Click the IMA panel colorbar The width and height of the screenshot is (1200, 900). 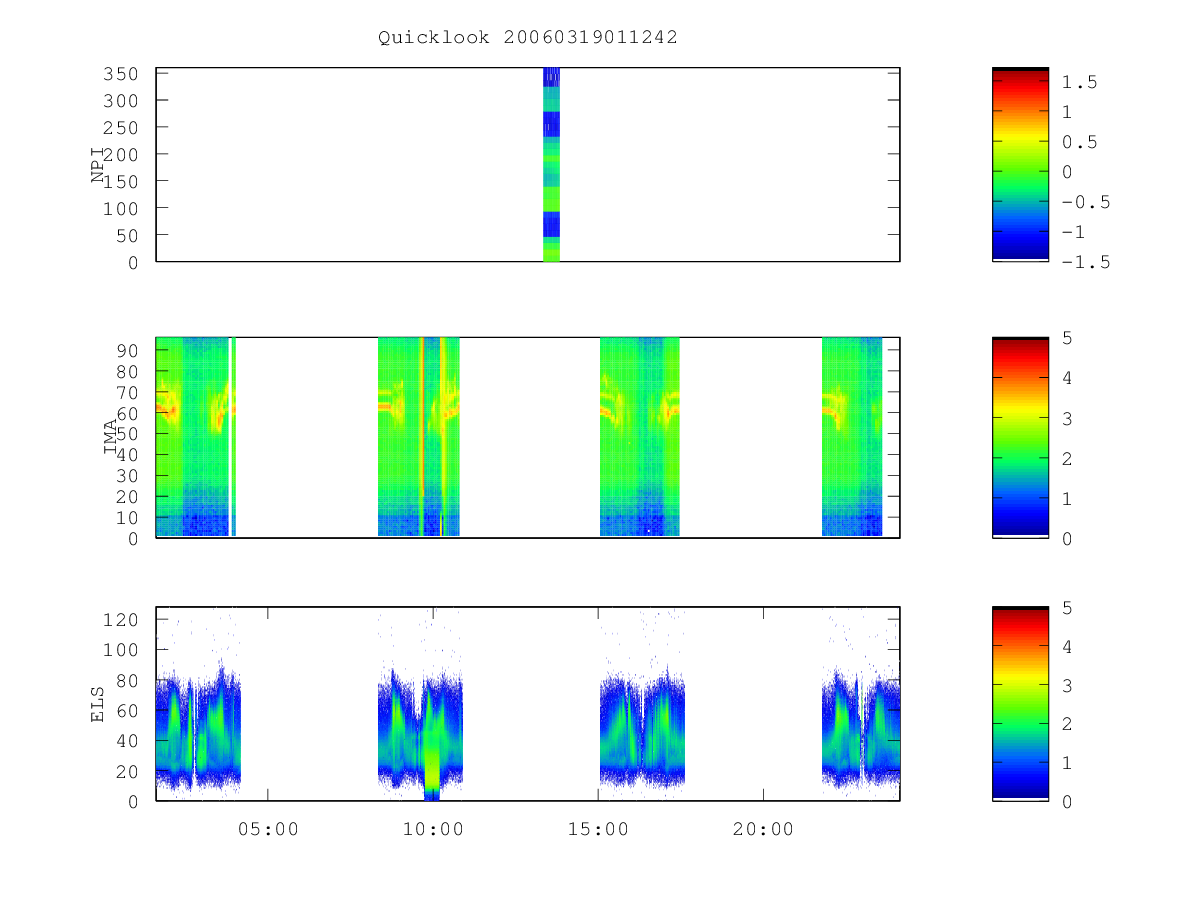click(x=1020, y=437)
